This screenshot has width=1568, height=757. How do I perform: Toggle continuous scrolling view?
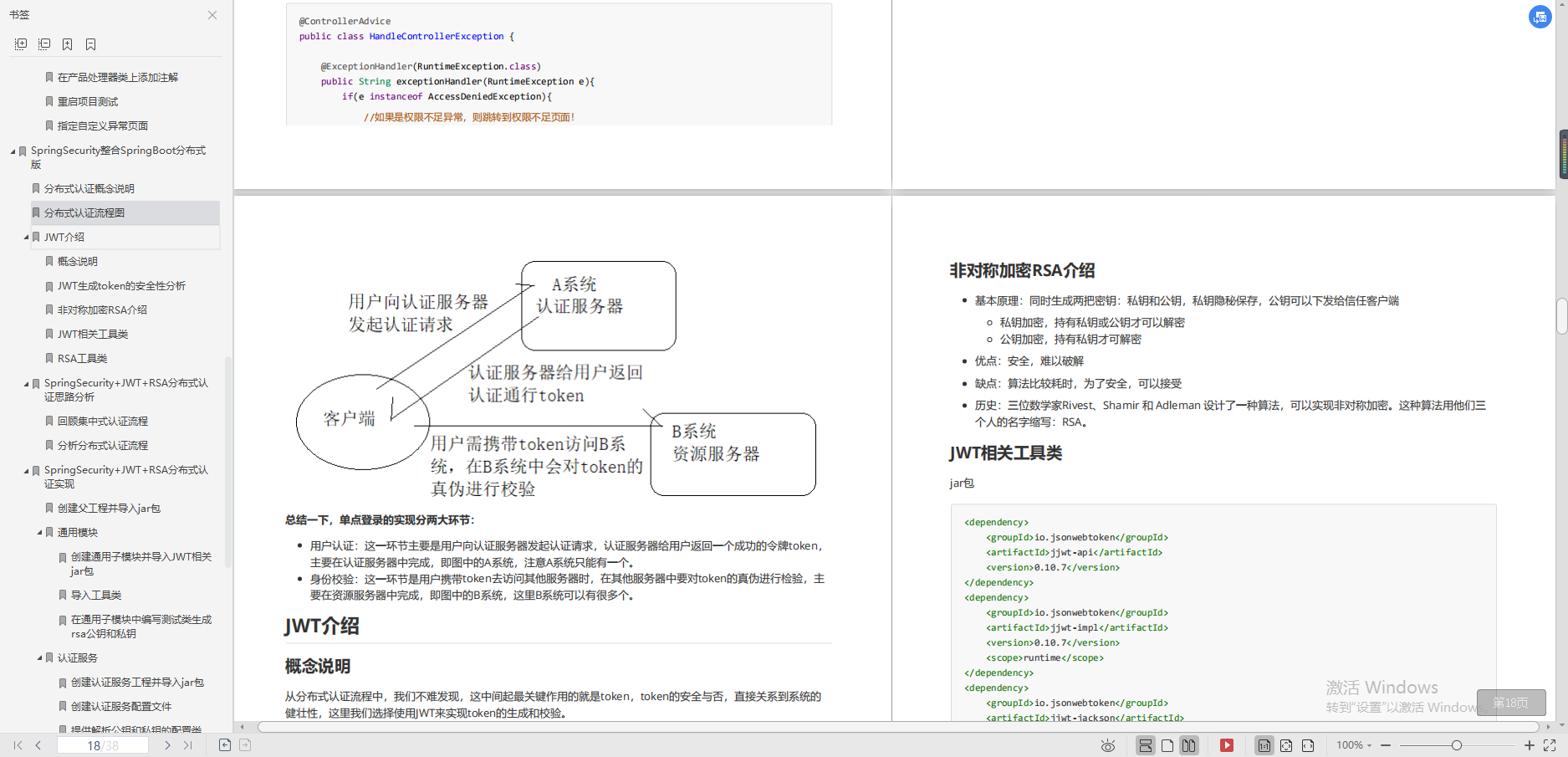[x=1146, y=745]
